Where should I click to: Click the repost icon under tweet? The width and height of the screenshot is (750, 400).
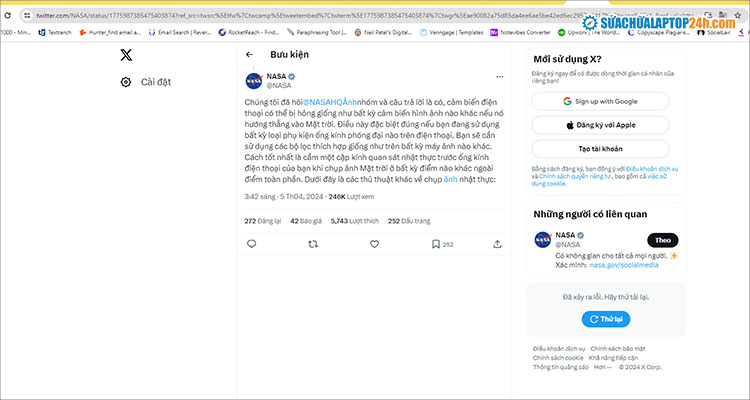(x=313, y=243)
